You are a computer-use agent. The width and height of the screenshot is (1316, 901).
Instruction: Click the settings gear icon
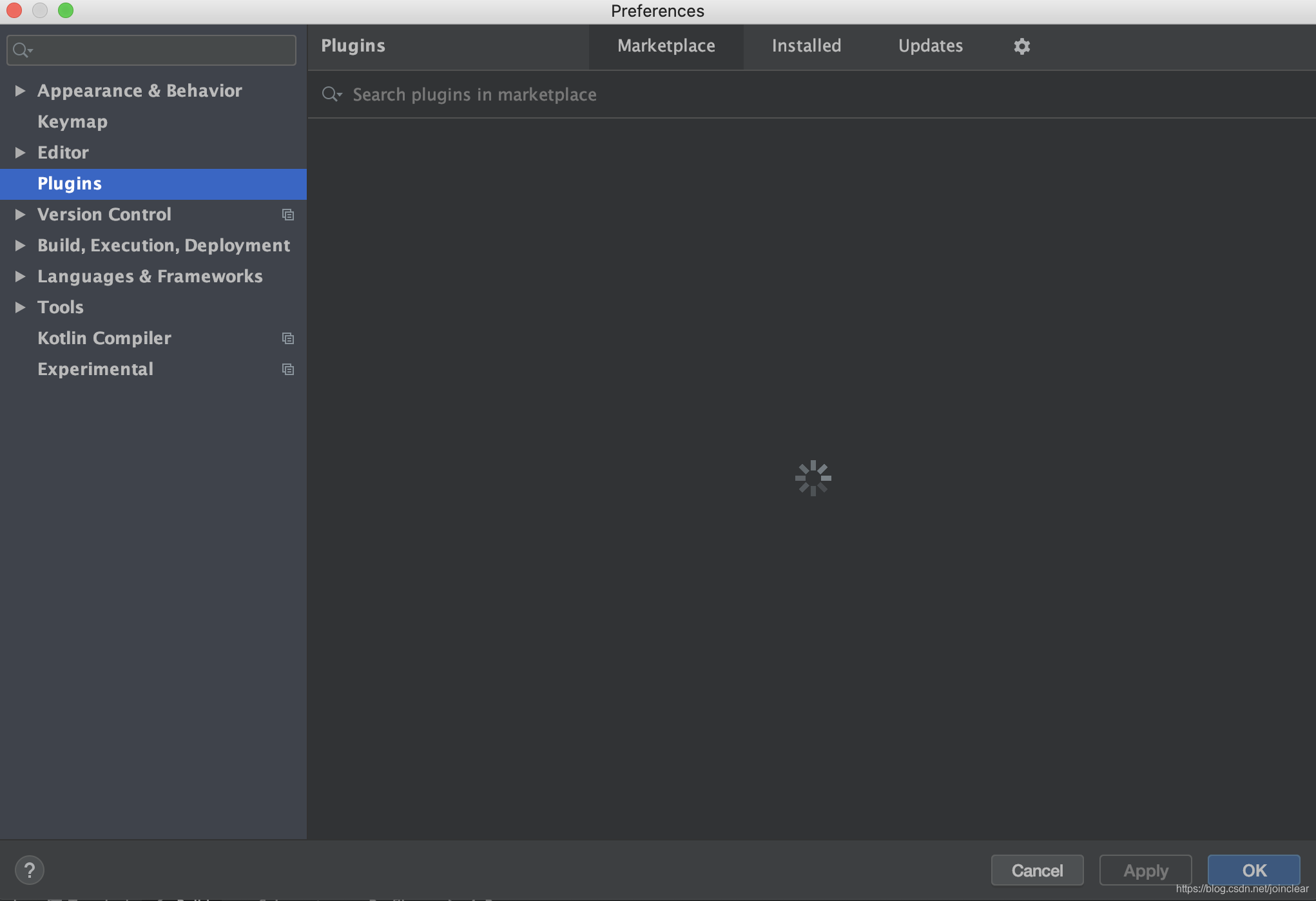pyautogui.click(x=1022, y=45)
